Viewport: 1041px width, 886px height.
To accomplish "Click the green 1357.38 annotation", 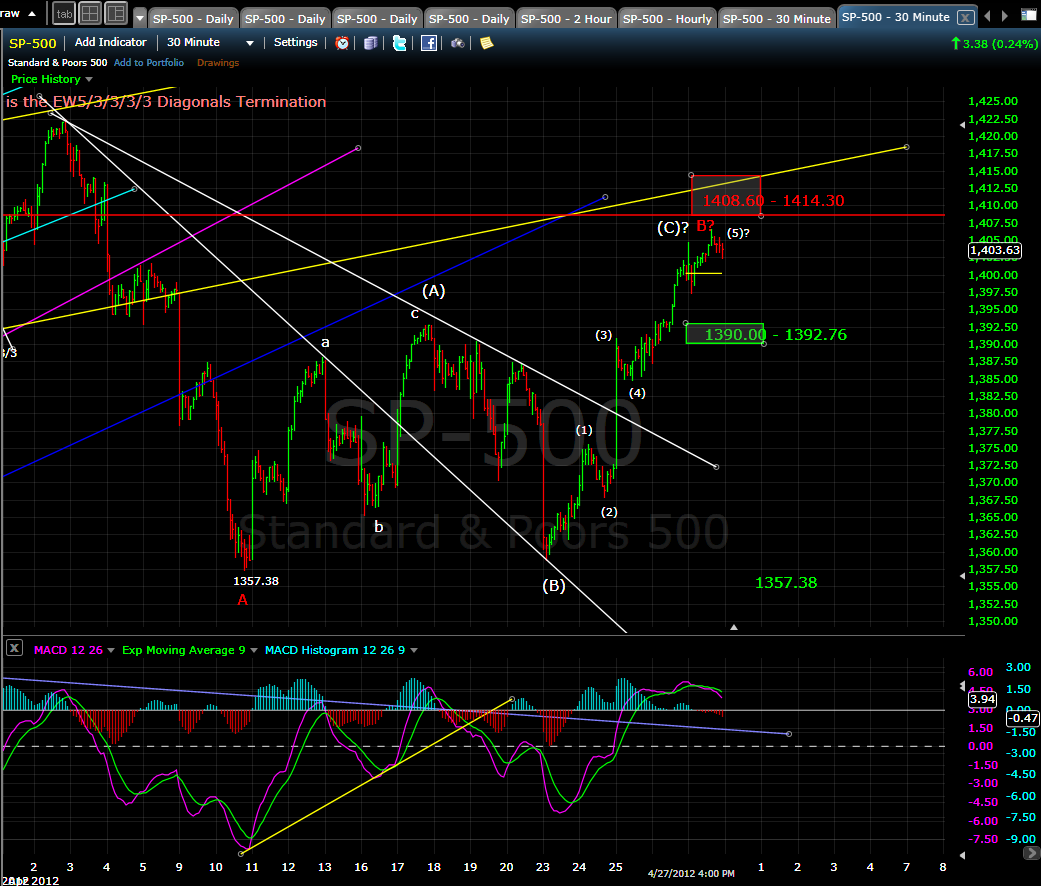I will pyautogui.click(x=786, y=583).
